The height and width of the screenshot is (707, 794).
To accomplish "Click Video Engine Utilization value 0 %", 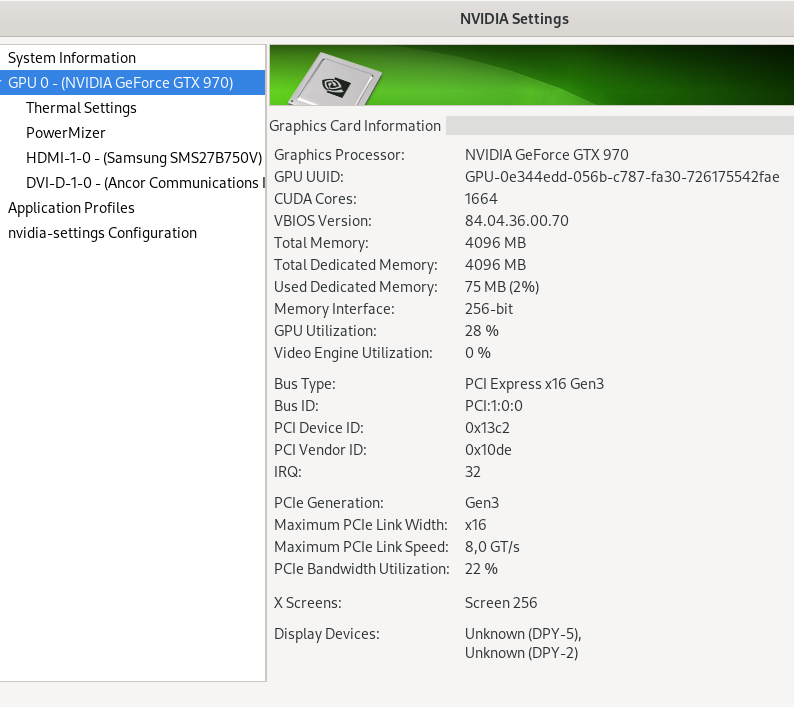I will click(478, 353).
